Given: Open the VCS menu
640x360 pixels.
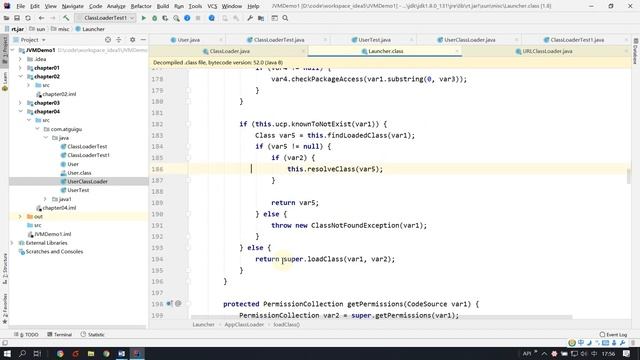Looking at the screenshot, I should (212, 6).
